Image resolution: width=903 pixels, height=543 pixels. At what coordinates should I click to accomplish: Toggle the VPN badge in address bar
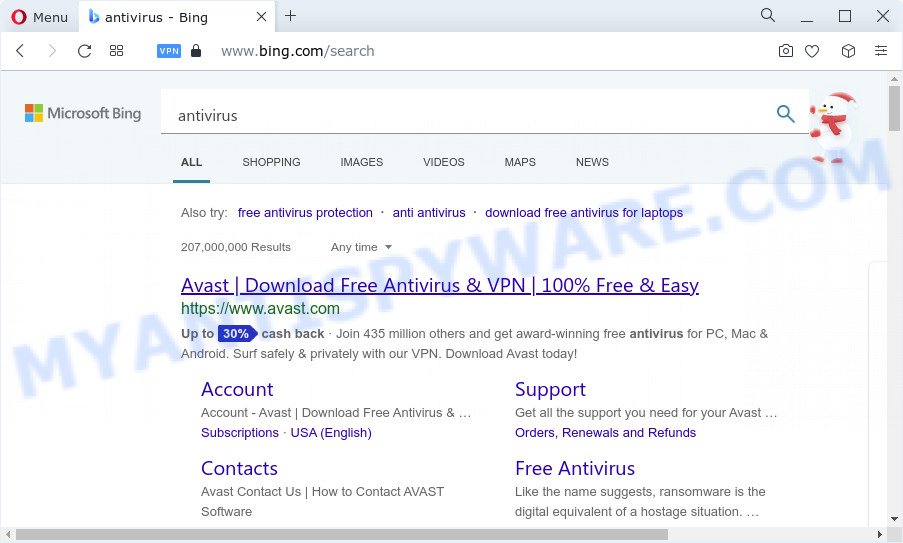(x=169, y=51)
